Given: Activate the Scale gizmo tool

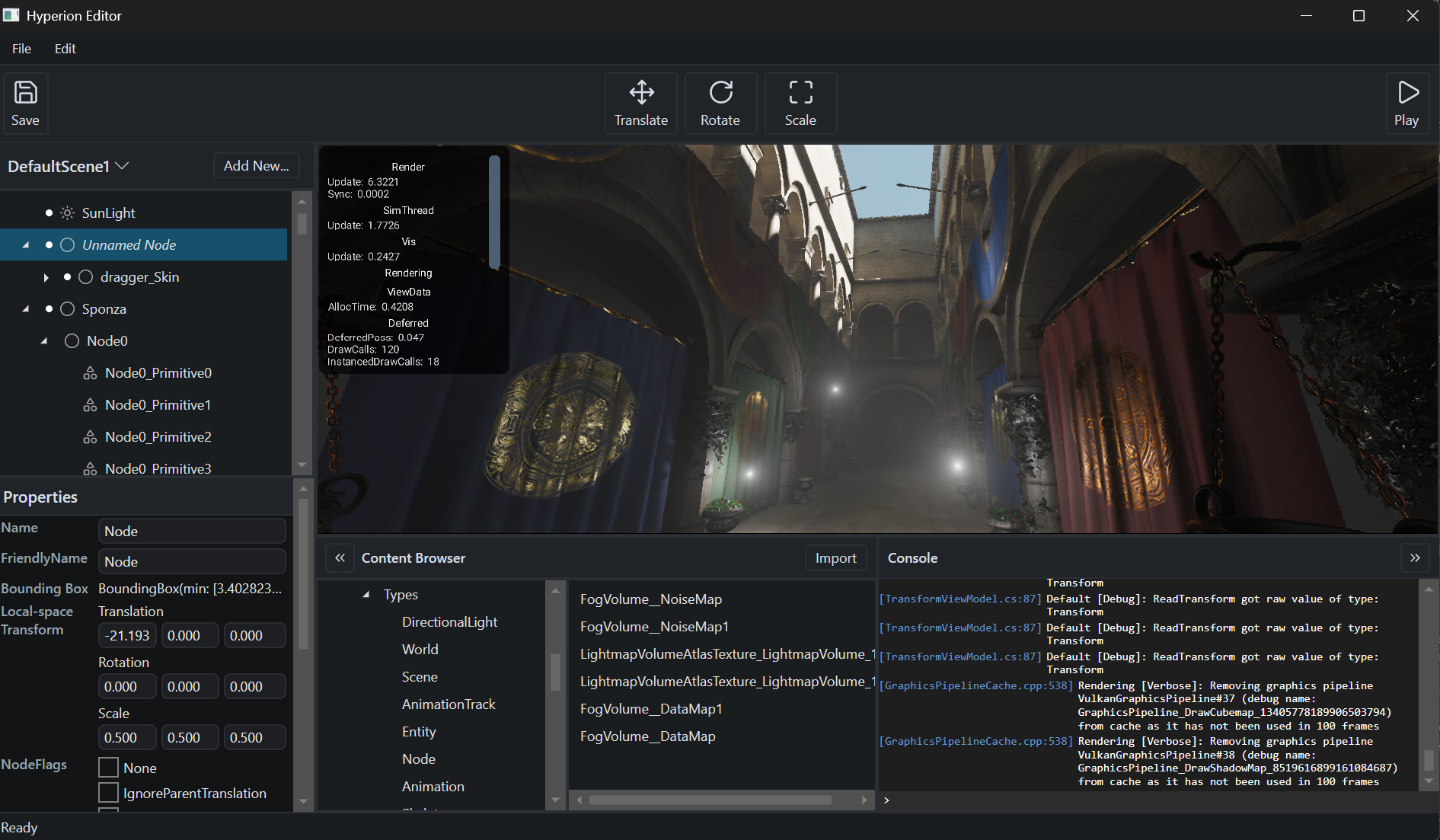Looking at the screenshot, I should pos(800,104).
